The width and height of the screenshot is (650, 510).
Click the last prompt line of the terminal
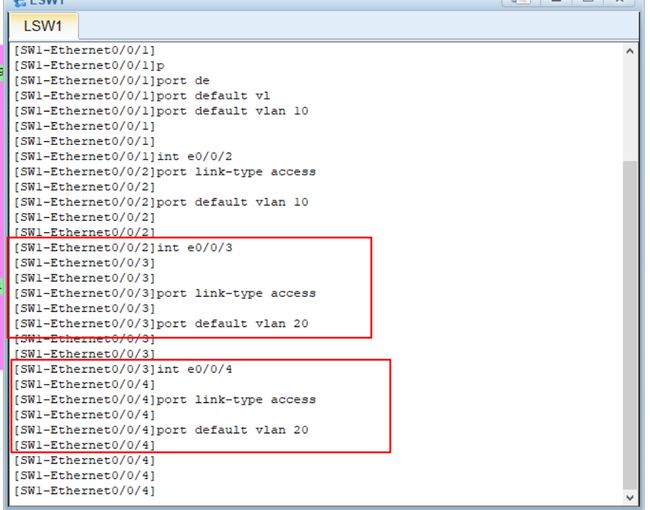(x=85, y=491)
